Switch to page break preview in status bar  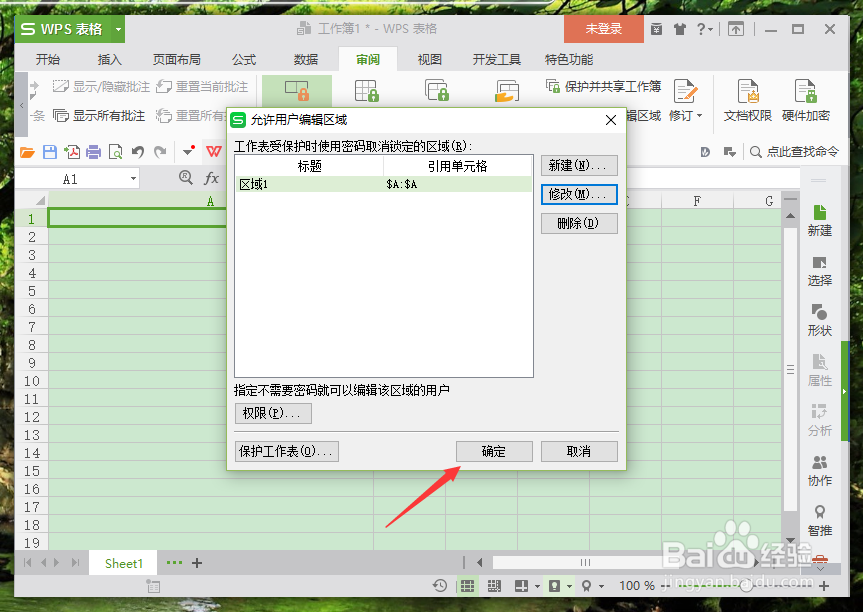494,585
